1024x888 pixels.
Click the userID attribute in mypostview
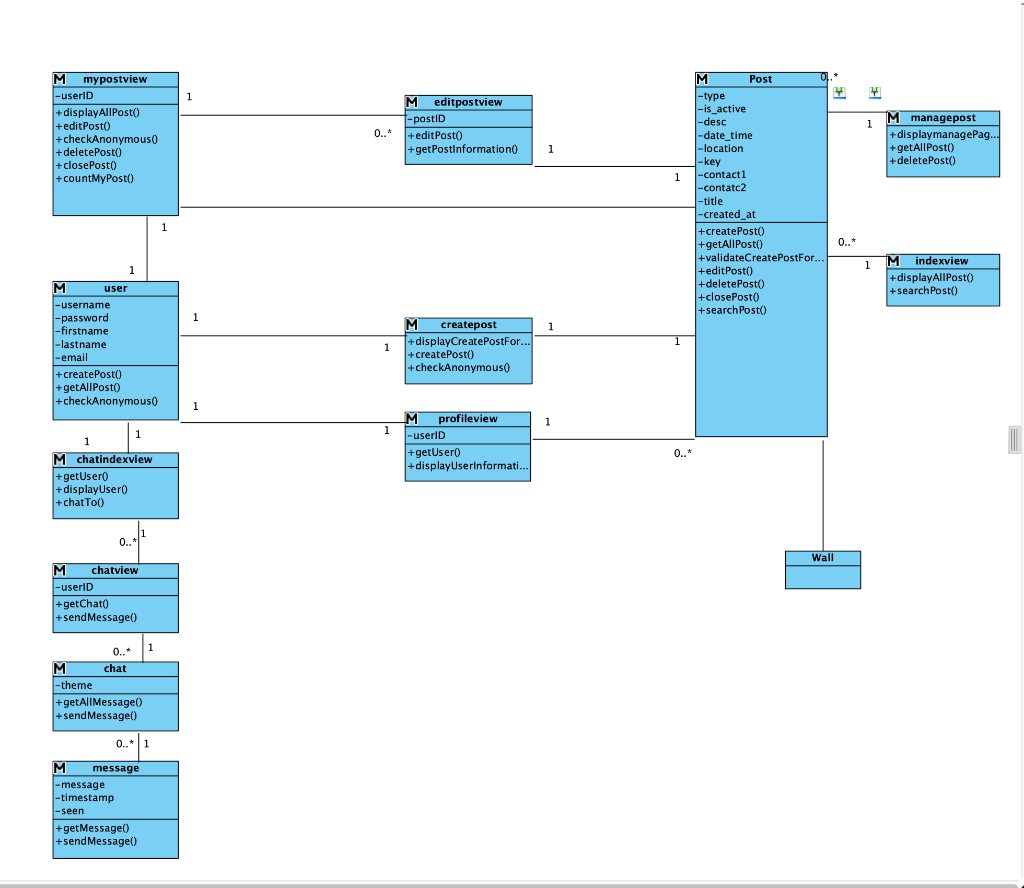76,95
